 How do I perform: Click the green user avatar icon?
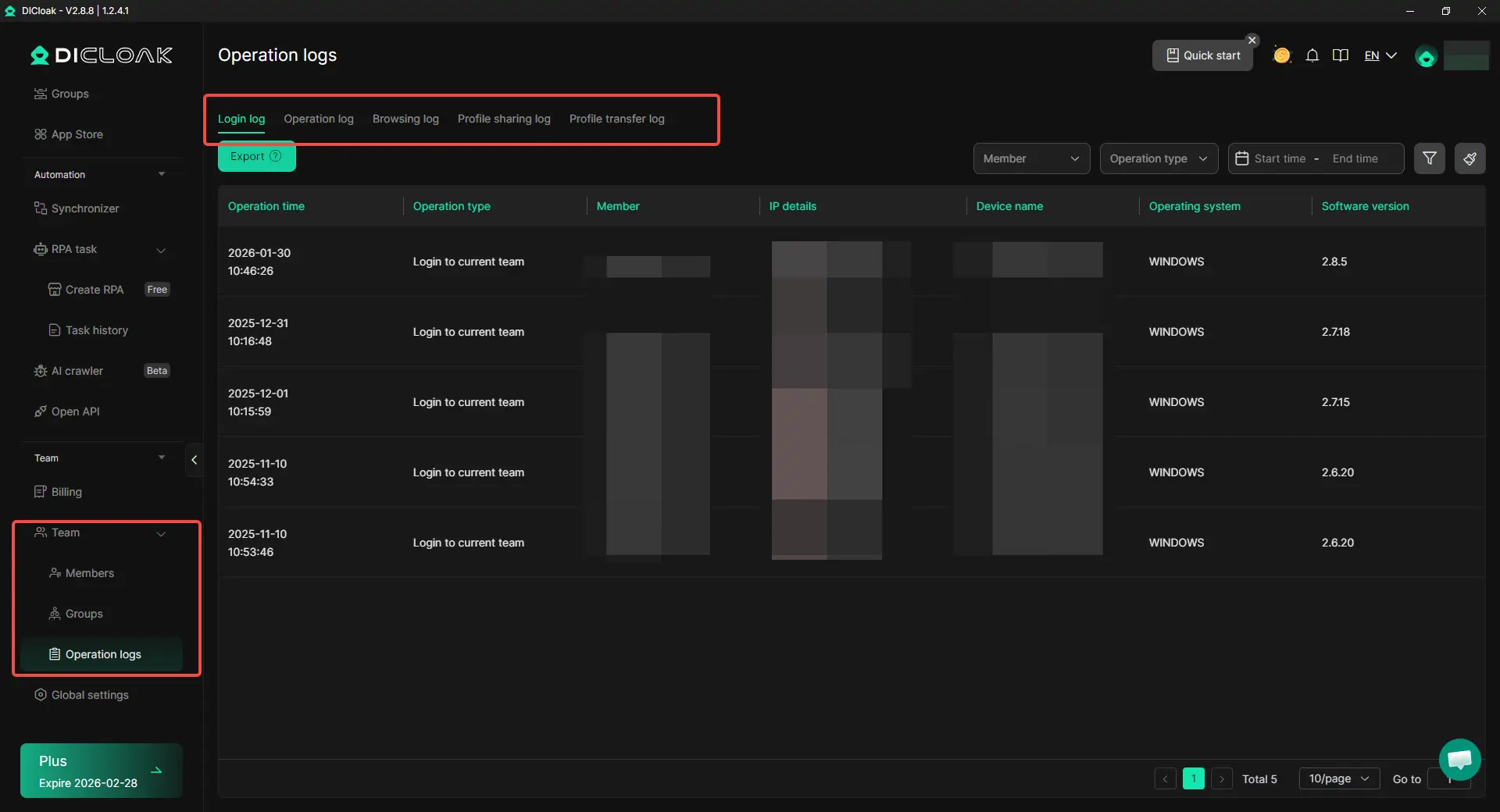(x=1426, y=57)
